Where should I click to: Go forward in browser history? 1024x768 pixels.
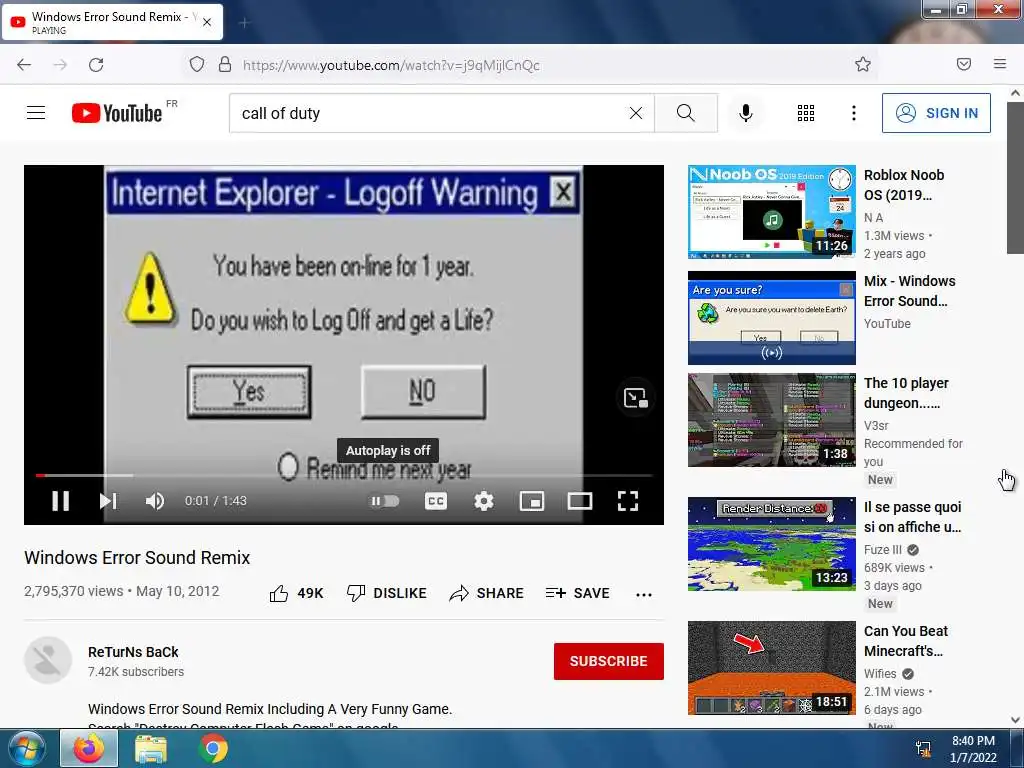click(60, 64)
